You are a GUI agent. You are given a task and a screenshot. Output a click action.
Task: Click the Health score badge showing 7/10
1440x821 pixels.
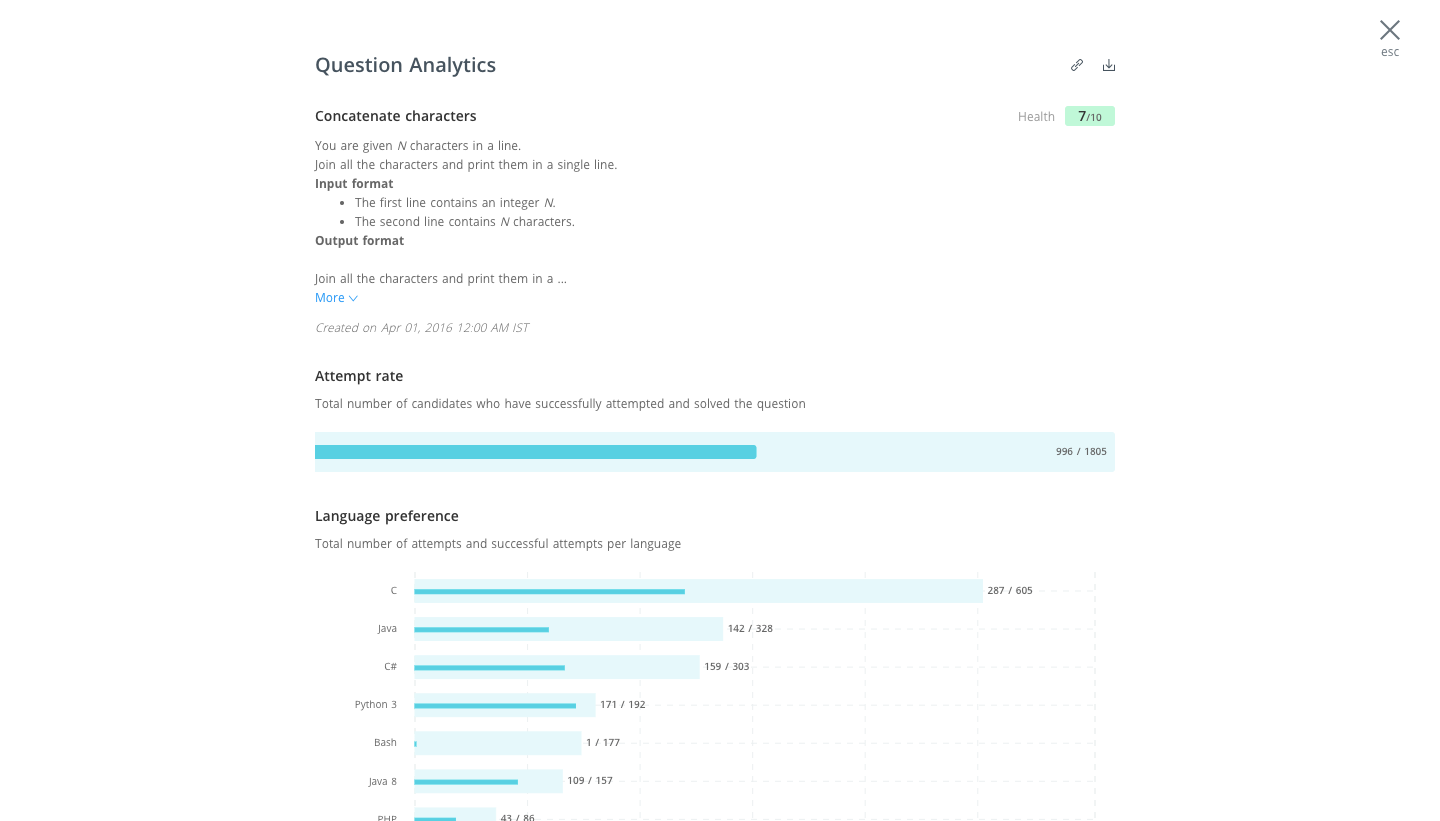tap(1089, 116)
